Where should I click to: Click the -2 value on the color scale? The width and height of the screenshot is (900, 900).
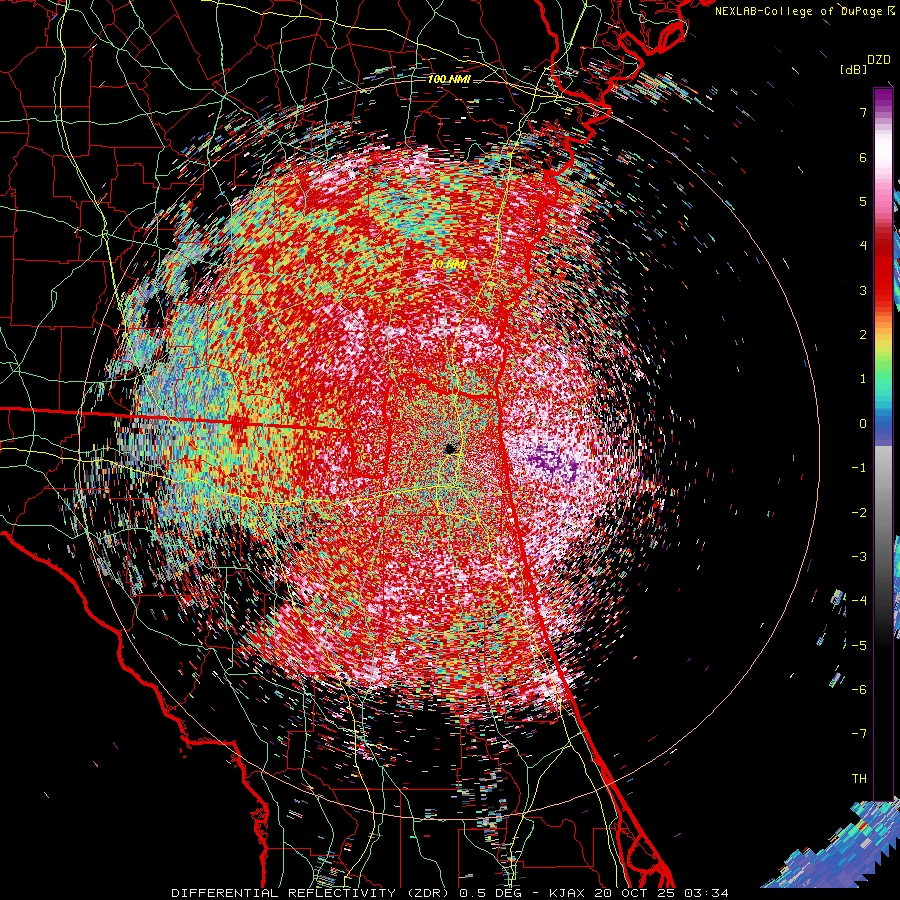[x=859, y=513]
